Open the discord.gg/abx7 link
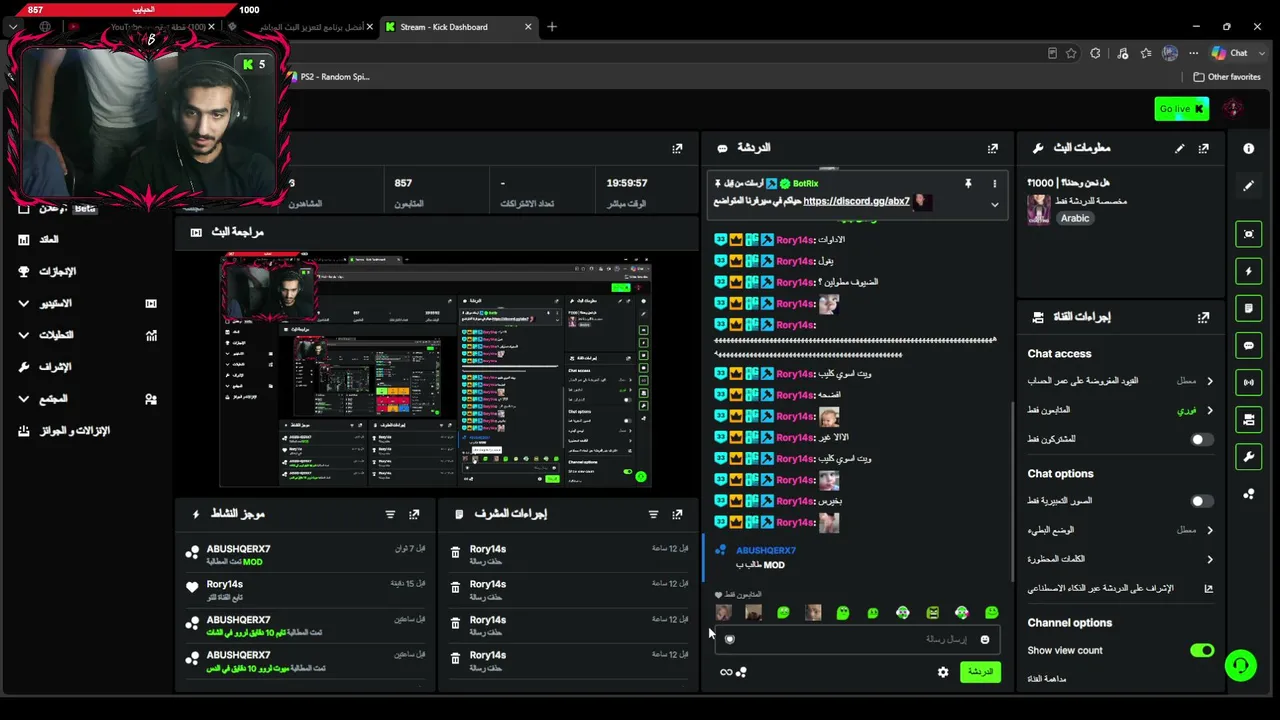The width and height of the screenshot is (1280, 720). [x=856, y=201]
